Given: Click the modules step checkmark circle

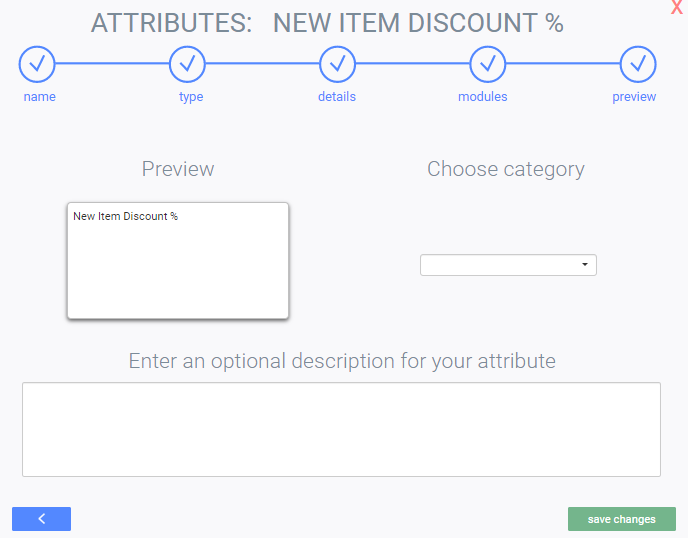Looking at the screenshot, I should [x=487, y=65].
